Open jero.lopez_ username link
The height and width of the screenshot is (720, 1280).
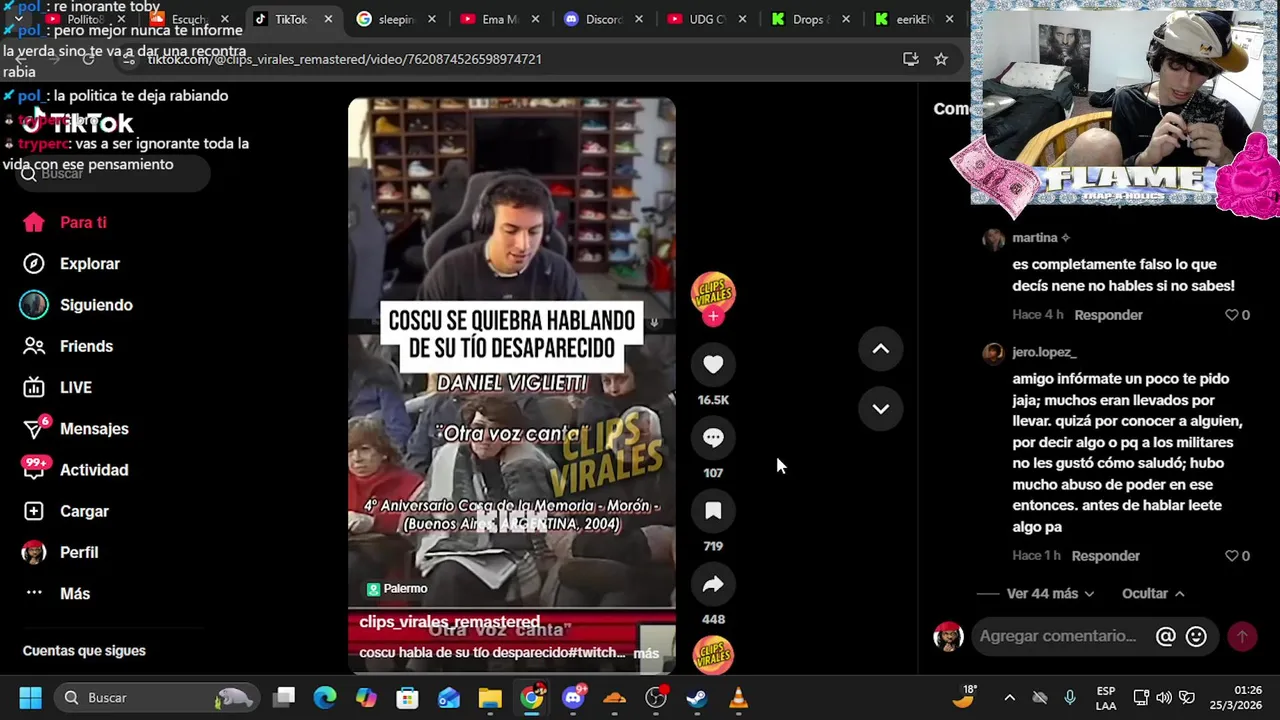[1044, 352]
